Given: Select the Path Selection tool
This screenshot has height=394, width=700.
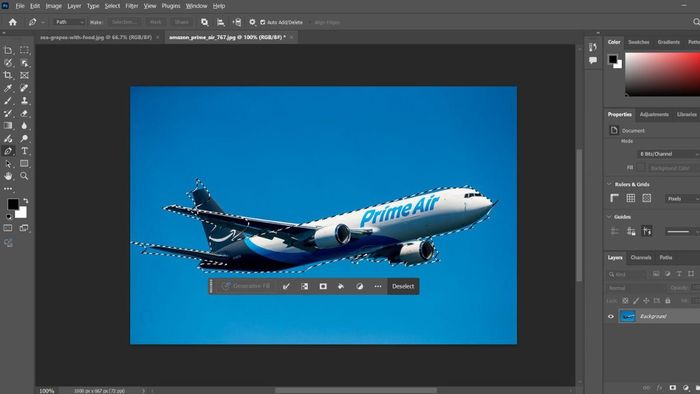Looking at the screenshot, I should [8, 164].
